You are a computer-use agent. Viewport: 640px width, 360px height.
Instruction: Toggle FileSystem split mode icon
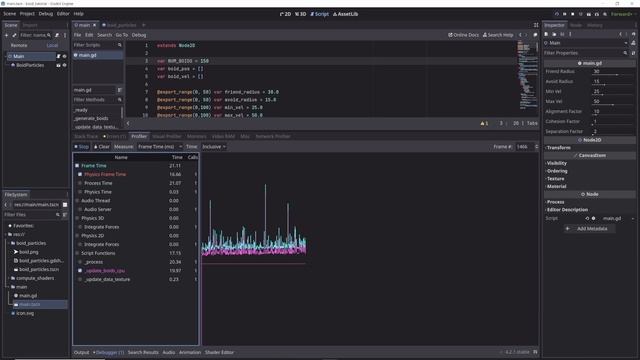(x=65, y=204)
